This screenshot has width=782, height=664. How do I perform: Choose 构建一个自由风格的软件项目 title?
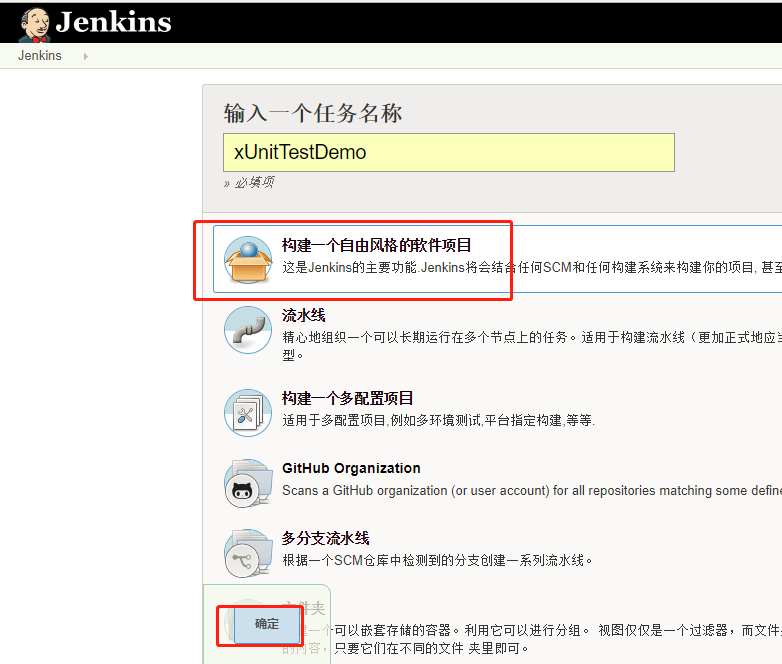tap(377, 245)
